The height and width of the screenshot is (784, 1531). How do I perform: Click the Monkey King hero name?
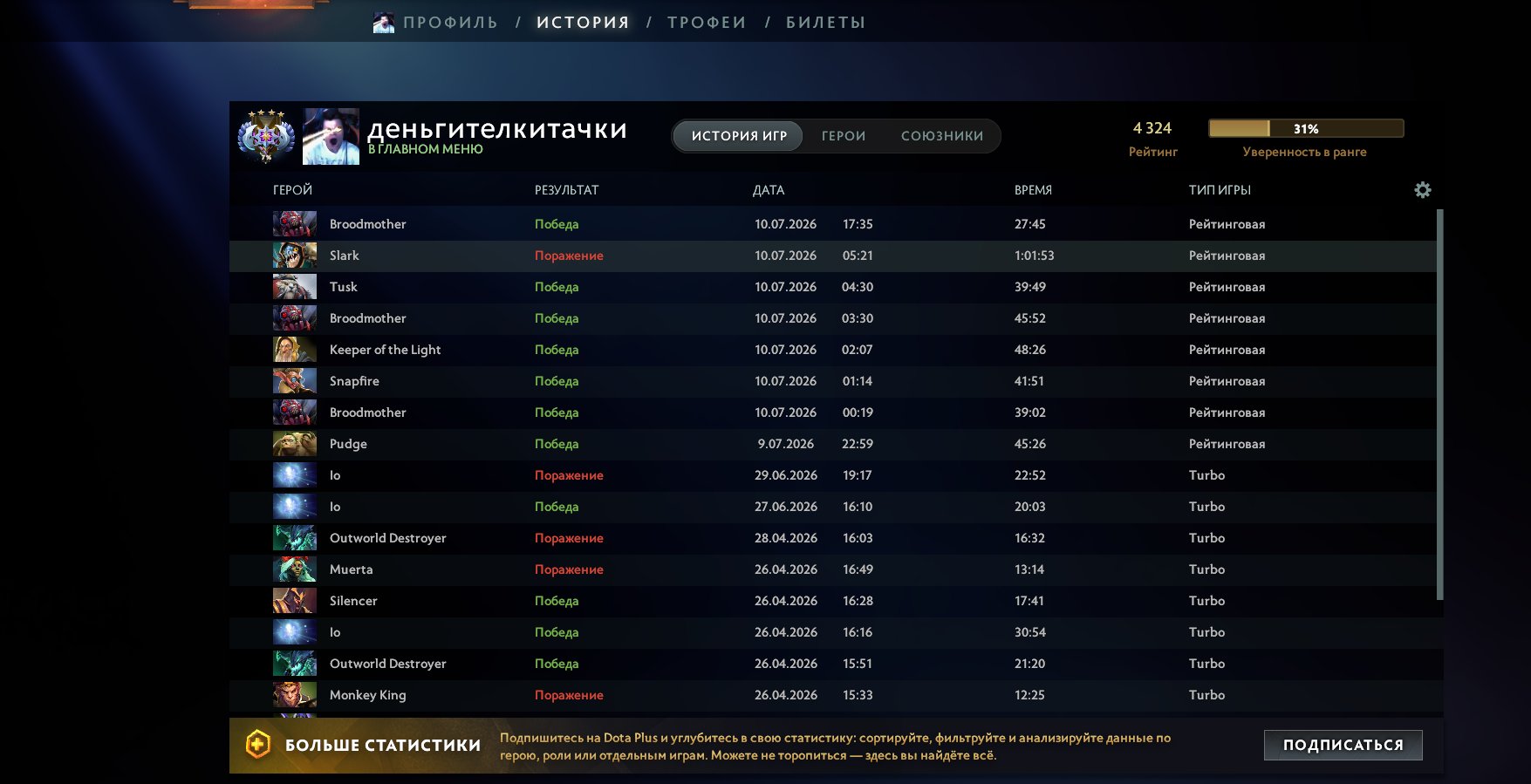(x=367, y=695)
